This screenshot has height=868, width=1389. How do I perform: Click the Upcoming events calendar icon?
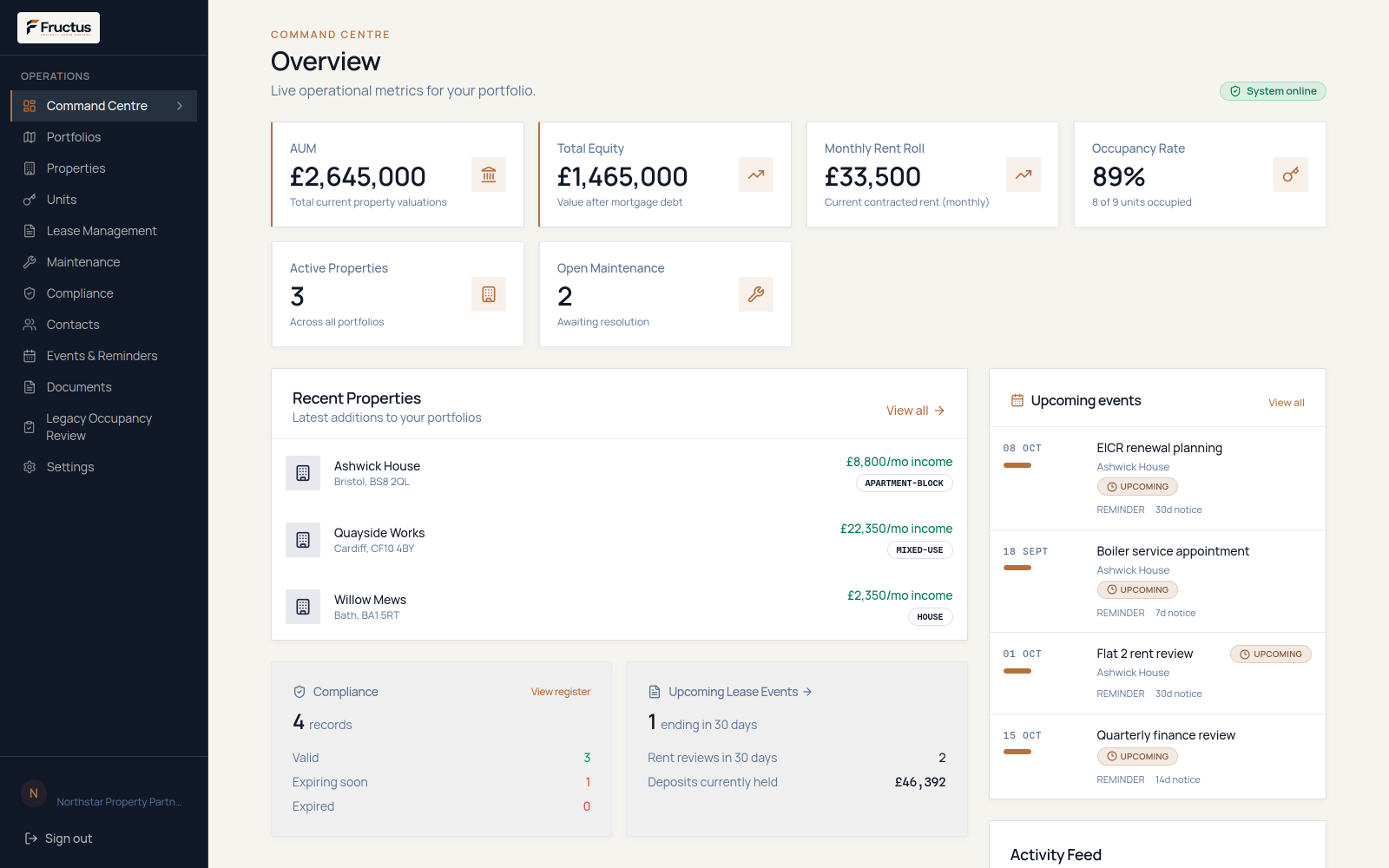point(1017,401)
